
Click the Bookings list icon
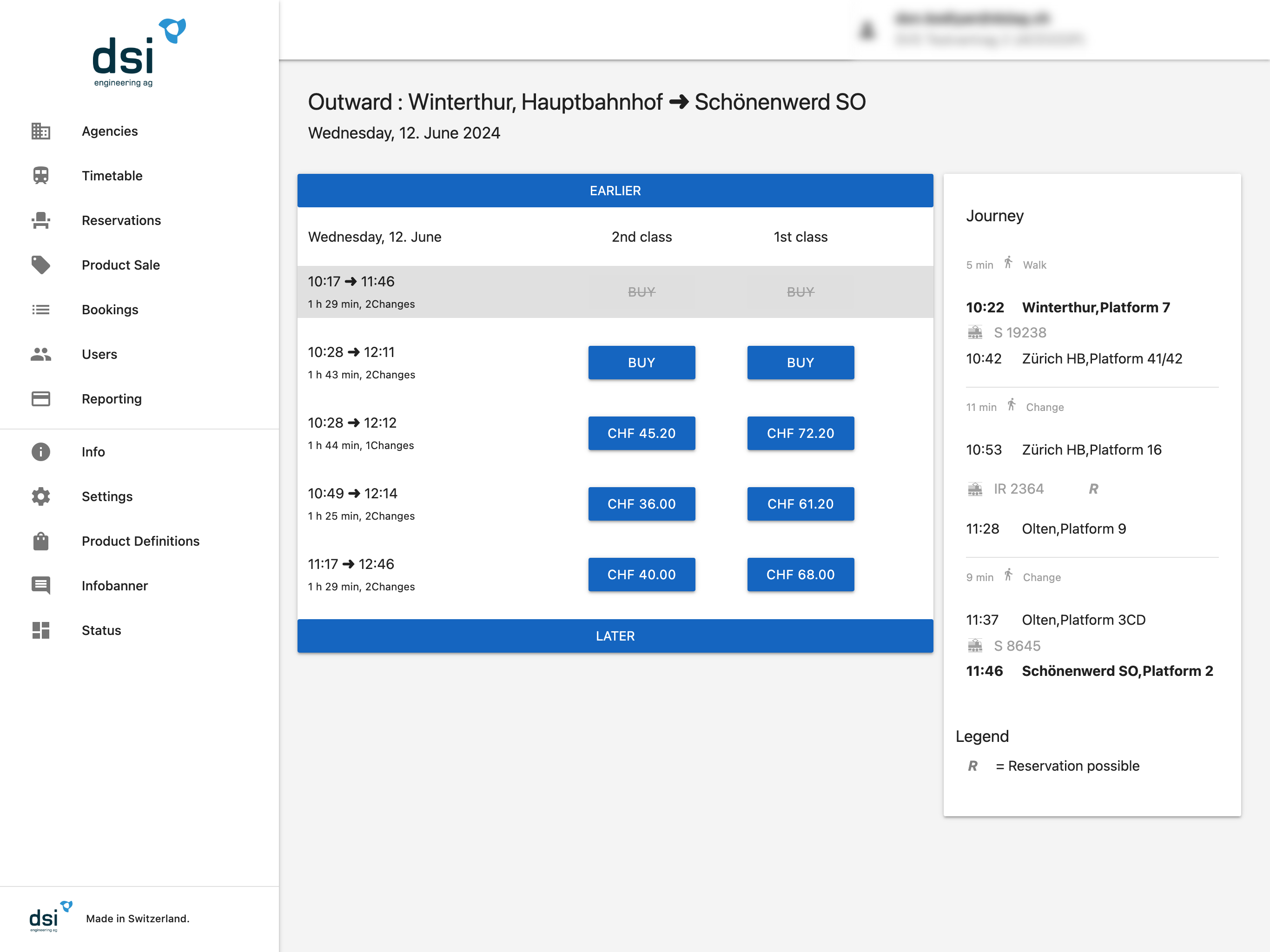click(40, 310)
